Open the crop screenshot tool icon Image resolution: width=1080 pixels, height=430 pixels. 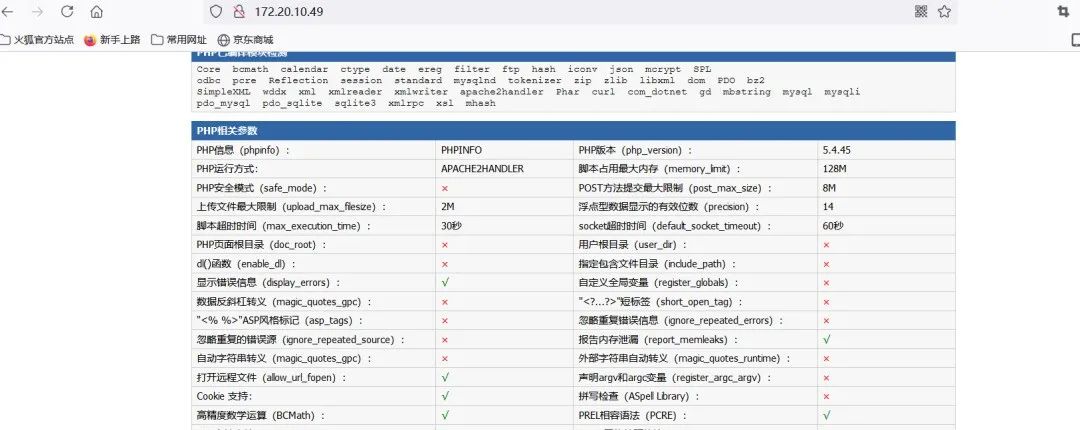tap(1063, 12)
